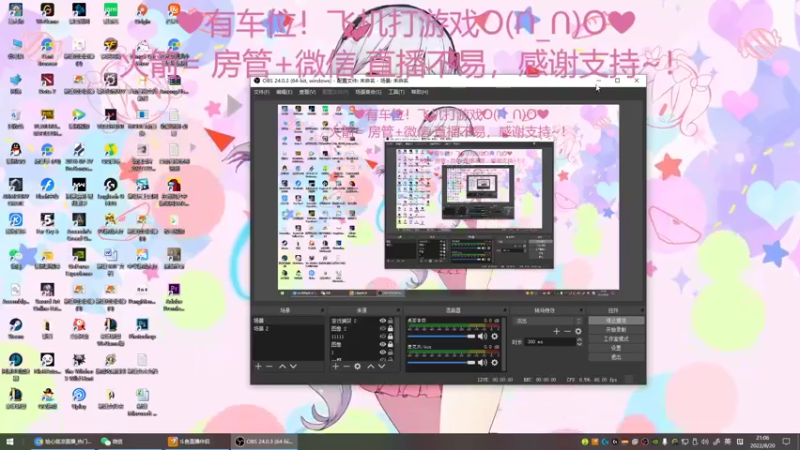Adjust the 桌面音频 volume slider
800x450 pixels.
[441, 336]
